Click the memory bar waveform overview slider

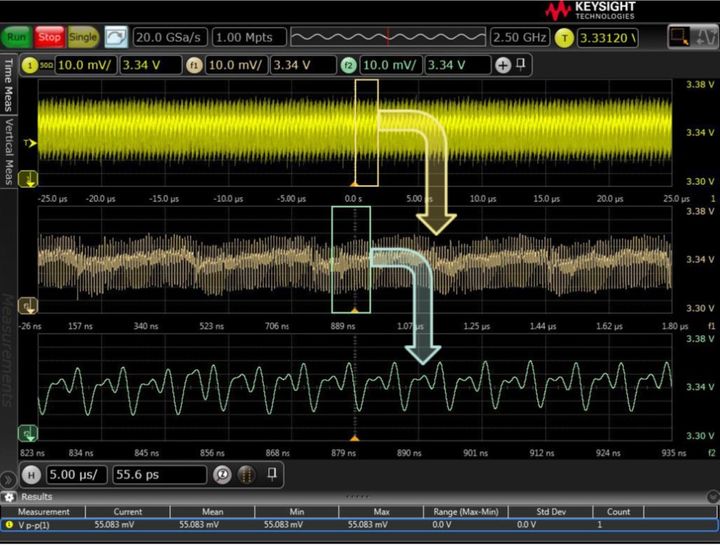(x=388, y=38)
